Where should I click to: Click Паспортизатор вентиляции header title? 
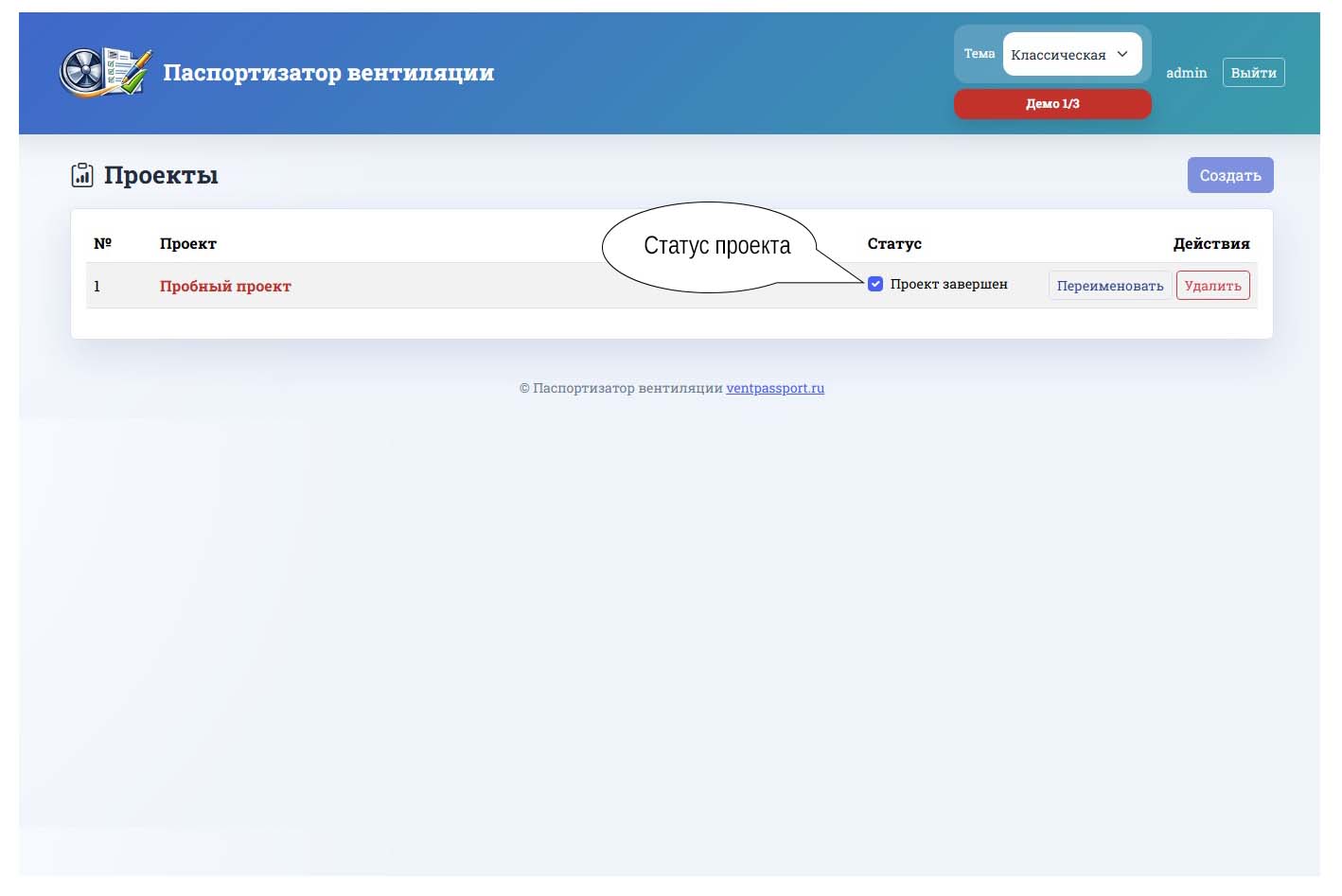tap(328, 73)
